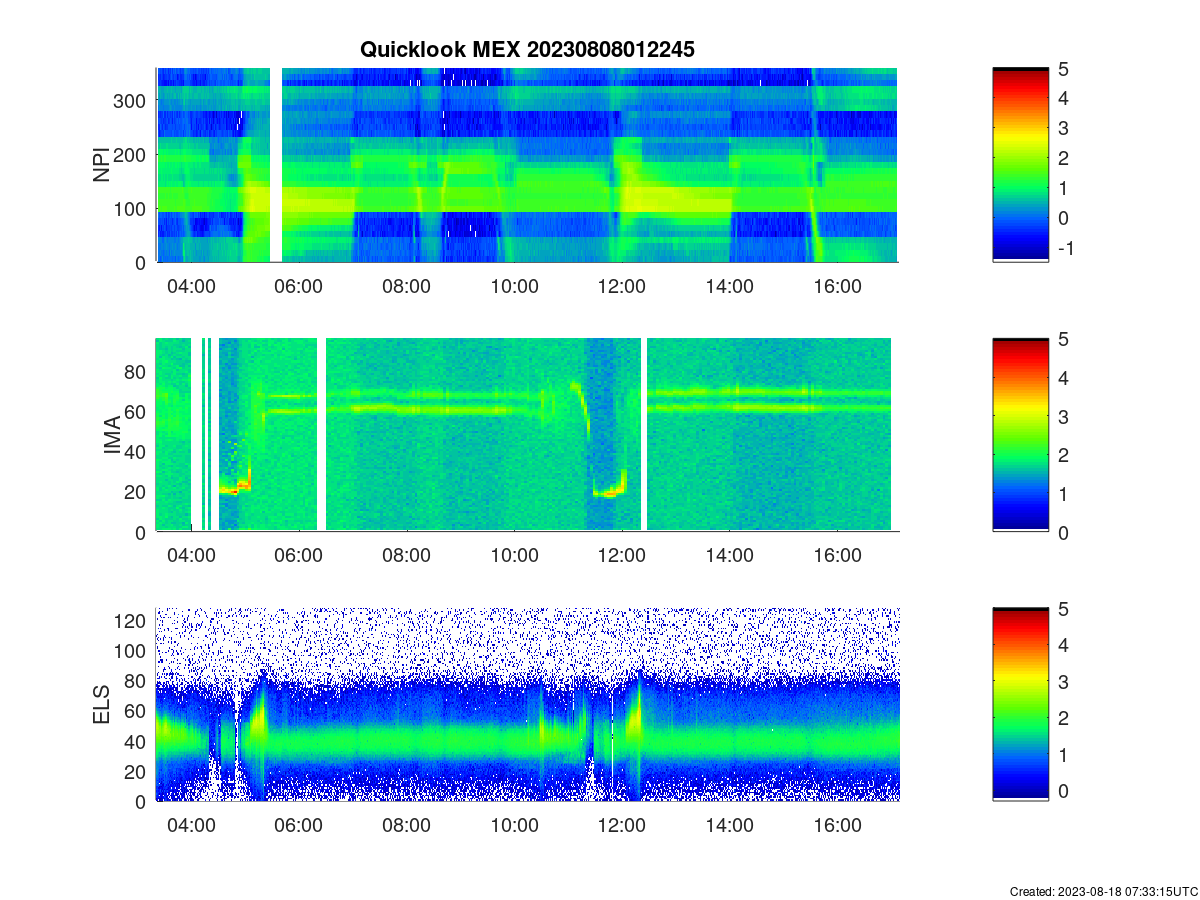Screen dimensions: 1200x900
Task: Click the 10:00 tick under the ELS panel
Action: coord(515,826)
